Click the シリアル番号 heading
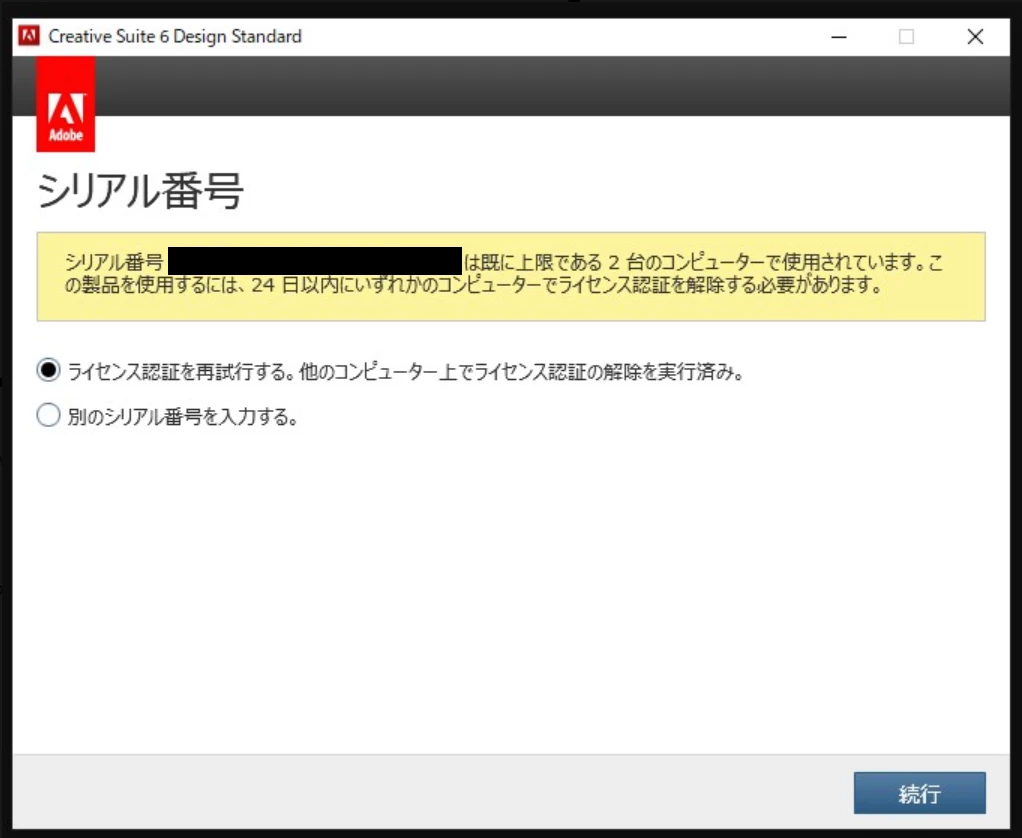 click(140, 191)
